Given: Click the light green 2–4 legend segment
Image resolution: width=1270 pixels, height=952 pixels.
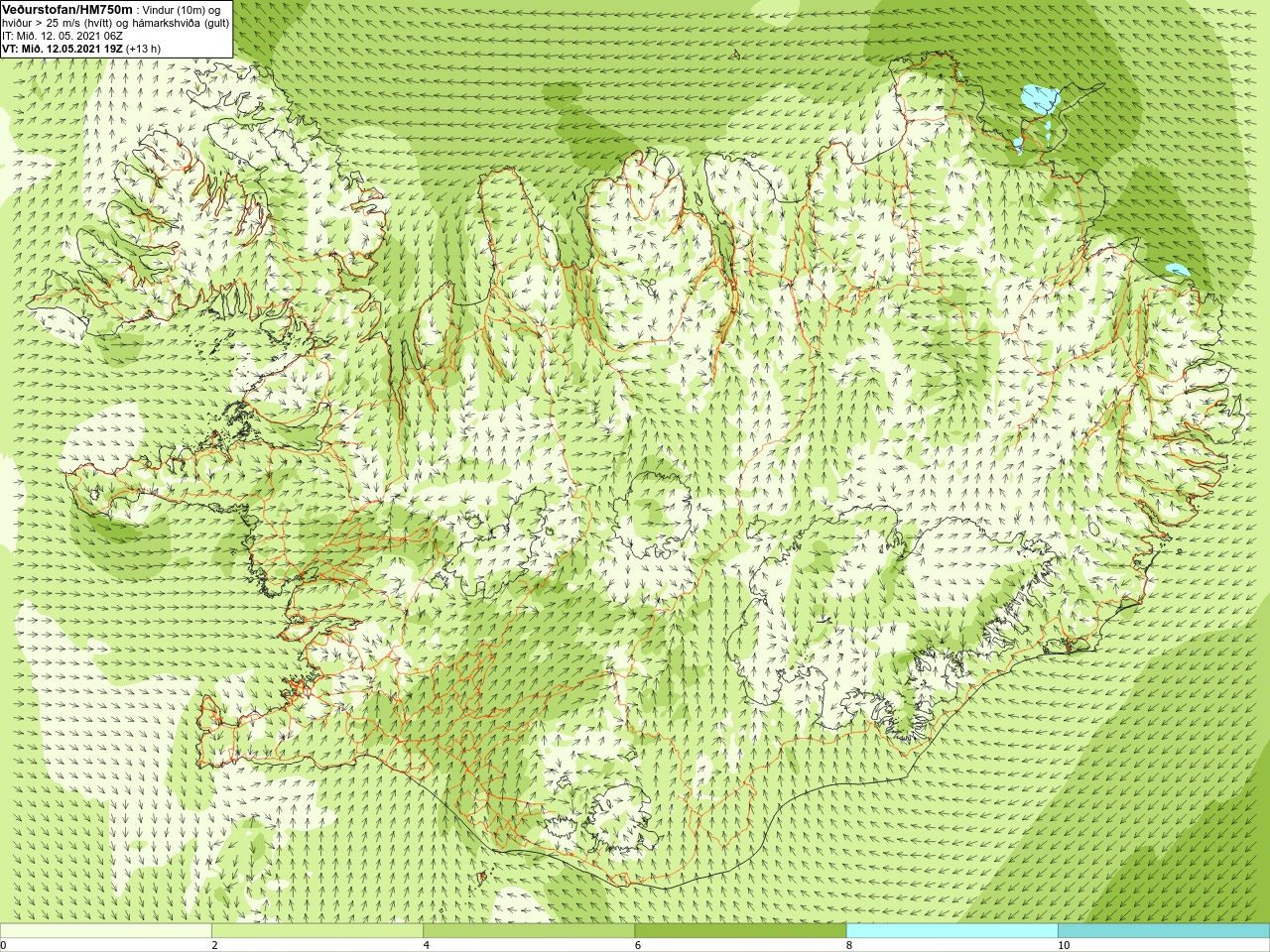Looking at the screenshot, I should 317,931.
